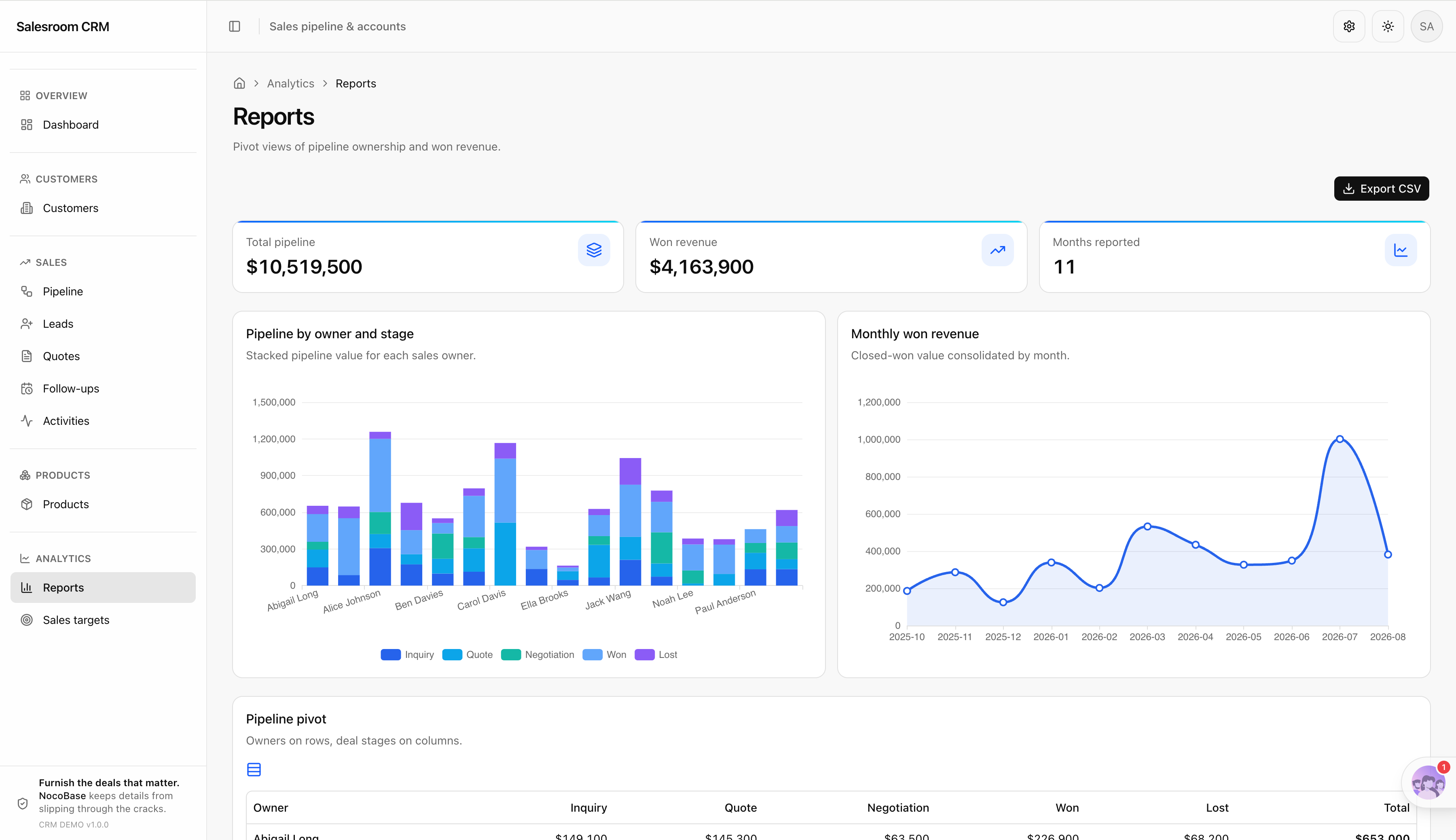The image size is (1456, 840).
Task: Click the Won revenue trend icon
Action: (x=998, y=250)
